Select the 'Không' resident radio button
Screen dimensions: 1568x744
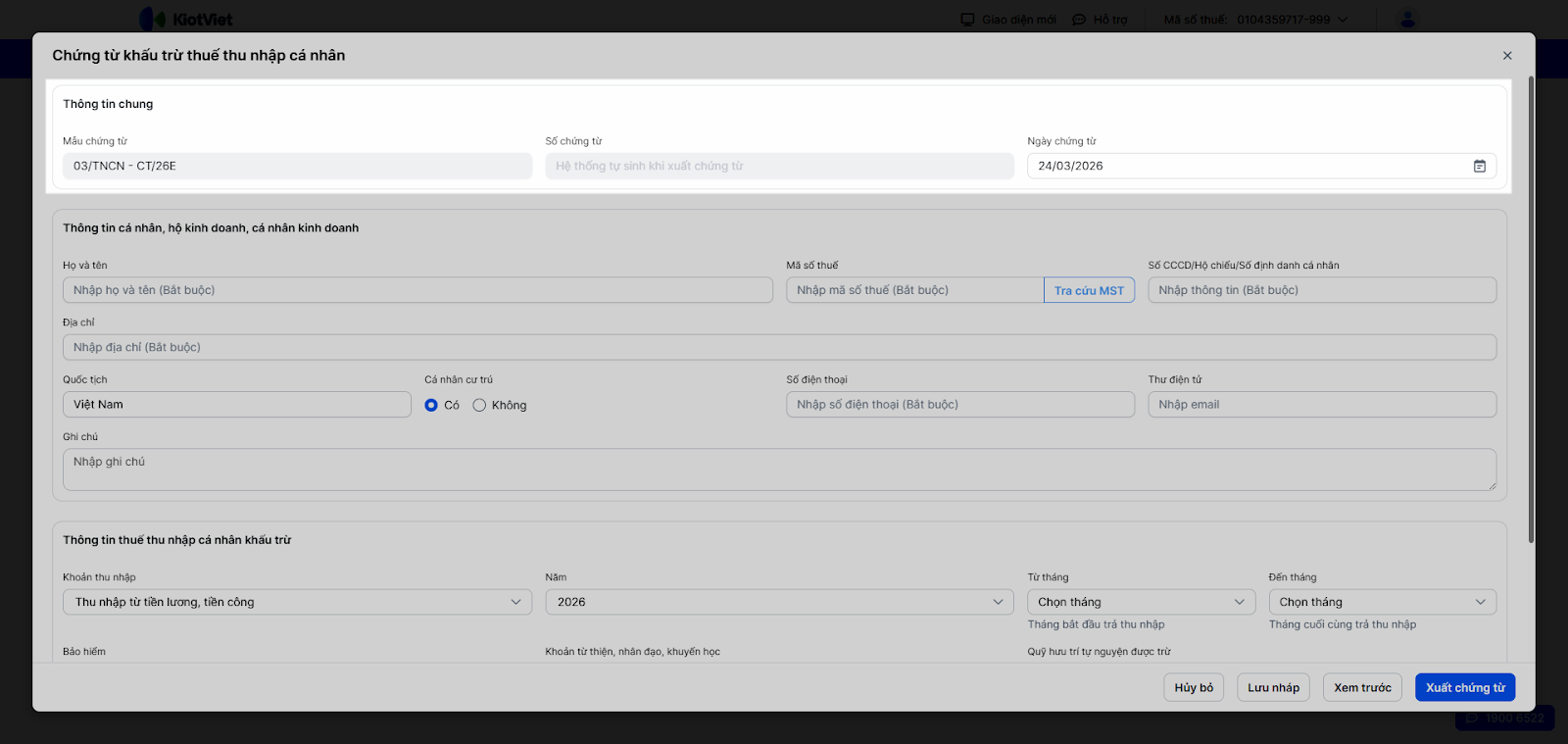[479, 405]
